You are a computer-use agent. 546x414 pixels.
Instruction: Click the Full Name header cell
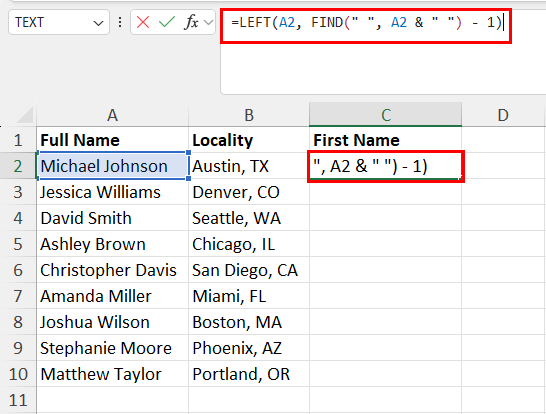pos(112,140)
